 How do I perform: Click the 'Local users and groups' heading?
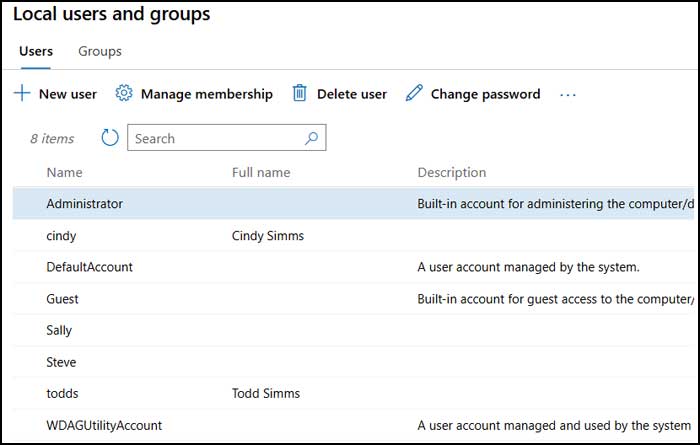pos(112,14)
